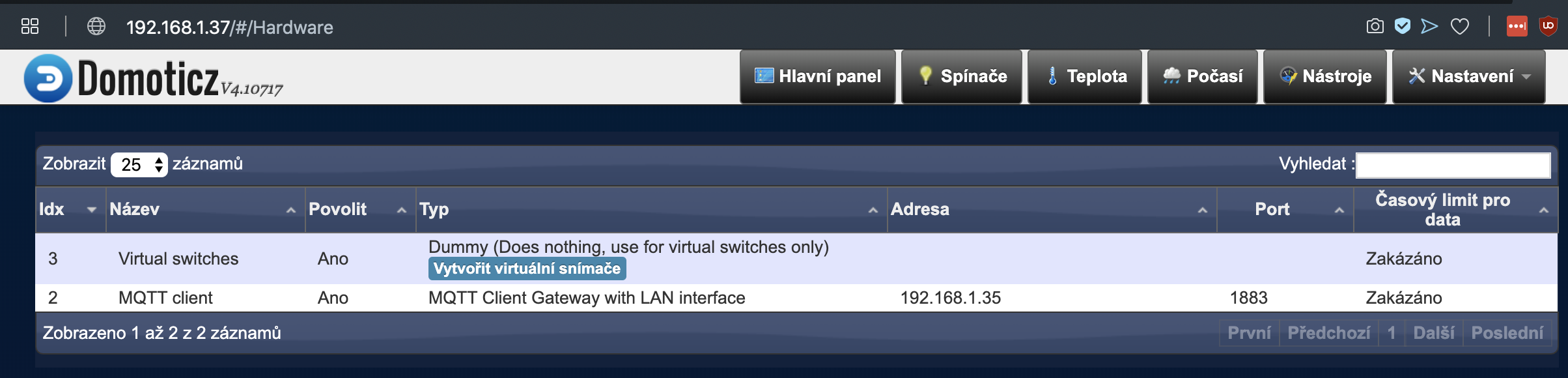Click the Vytvořit virtuální snímače button
This screenshot has height=378, width=1568.
(527, 269)
